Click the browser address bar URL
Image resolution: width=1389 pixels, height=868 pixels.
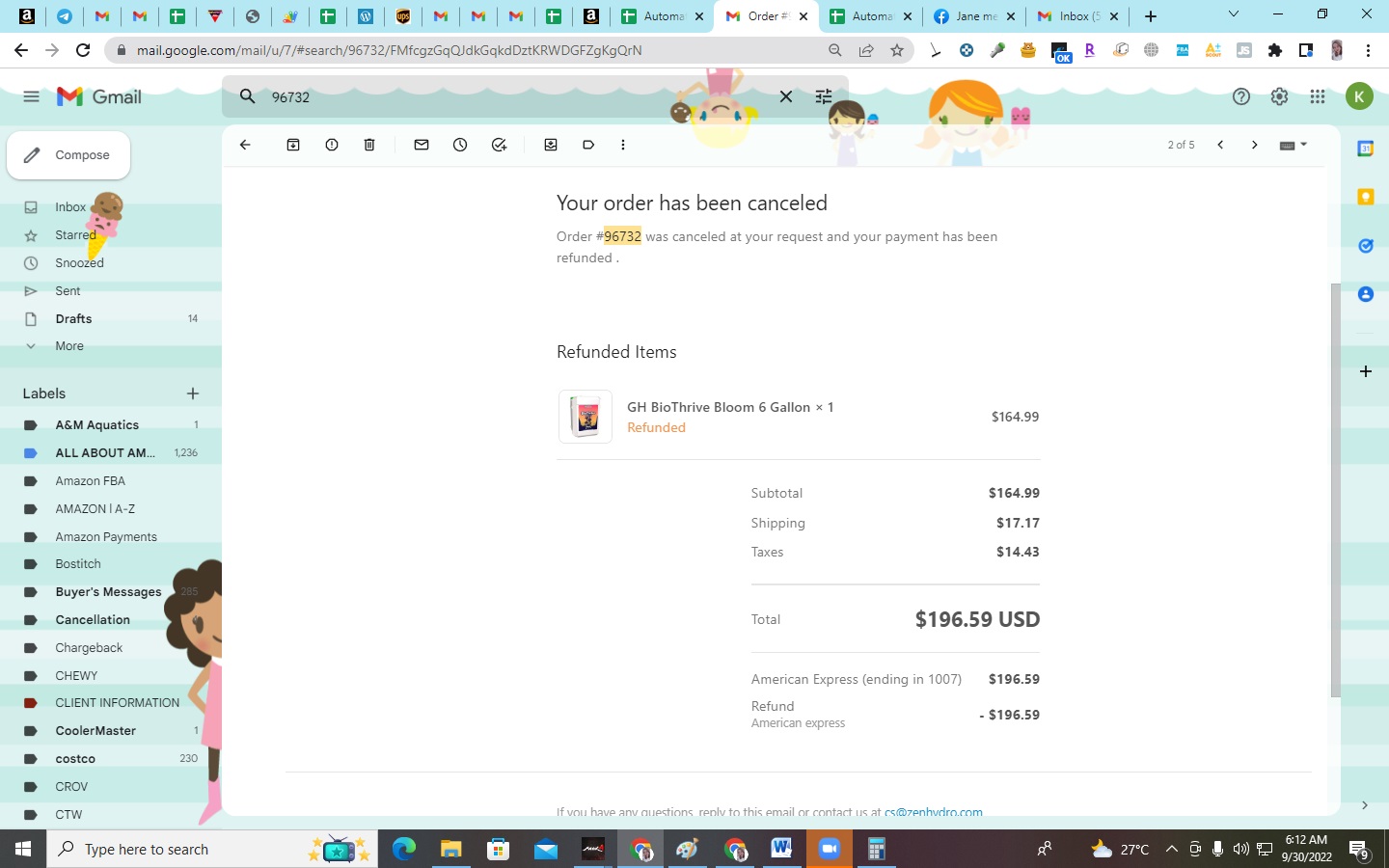[x=389, y=50]
